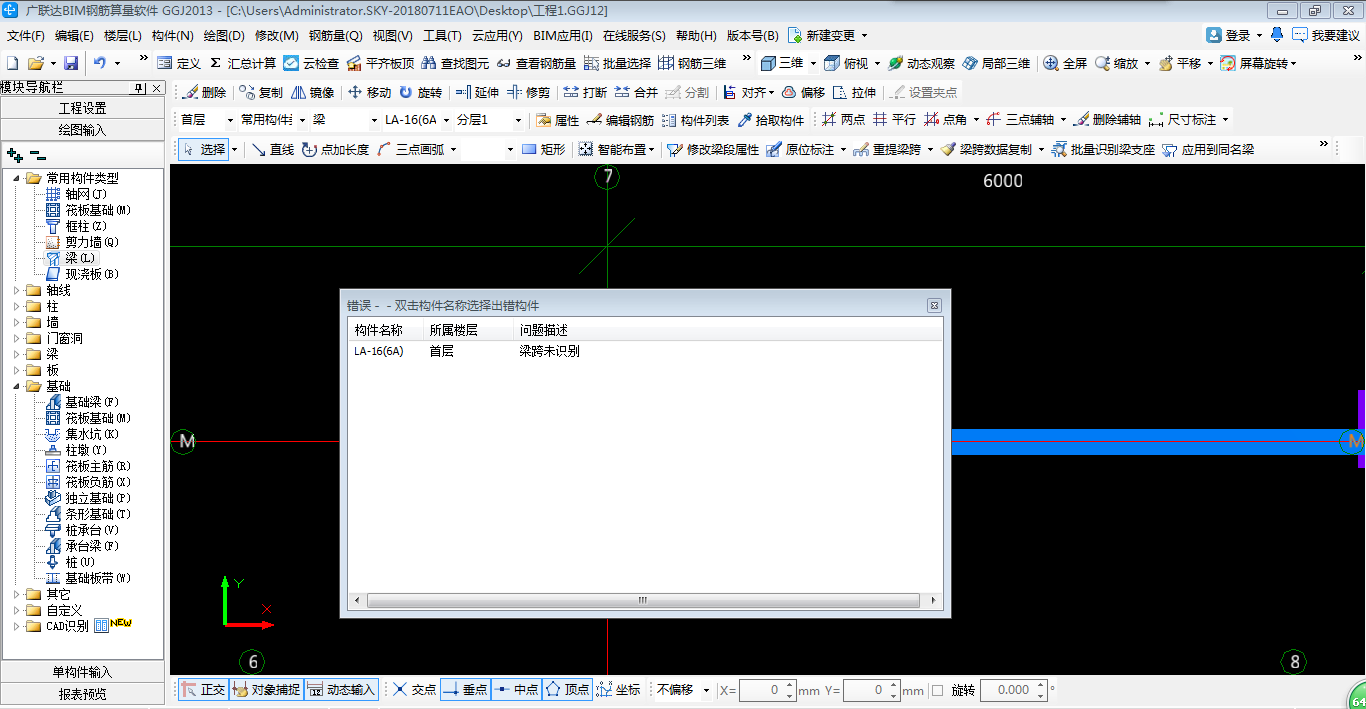The image size is (1366, 709).
Task: Select the 直线 line drawing tool
Action: click(x=273, y=149)
